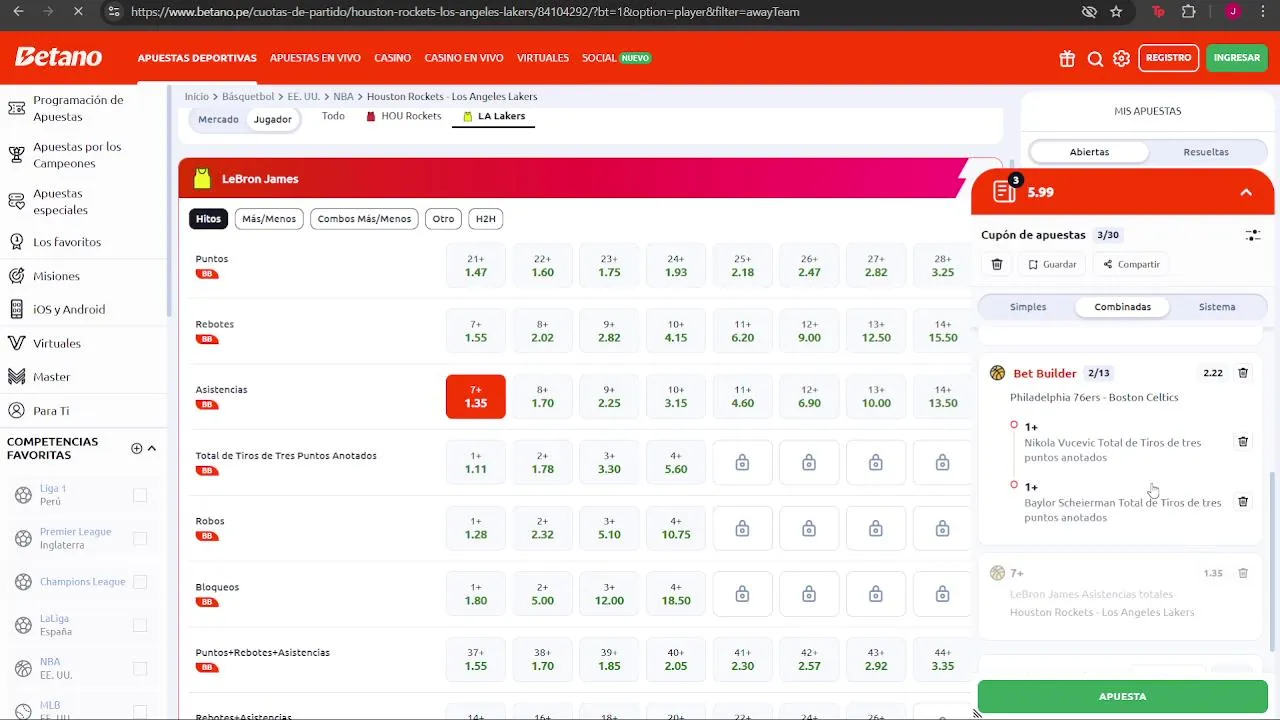The image size is (1280, 720).
Task: Delete all bets with coupon trash icon
Action: coord(997,264)
